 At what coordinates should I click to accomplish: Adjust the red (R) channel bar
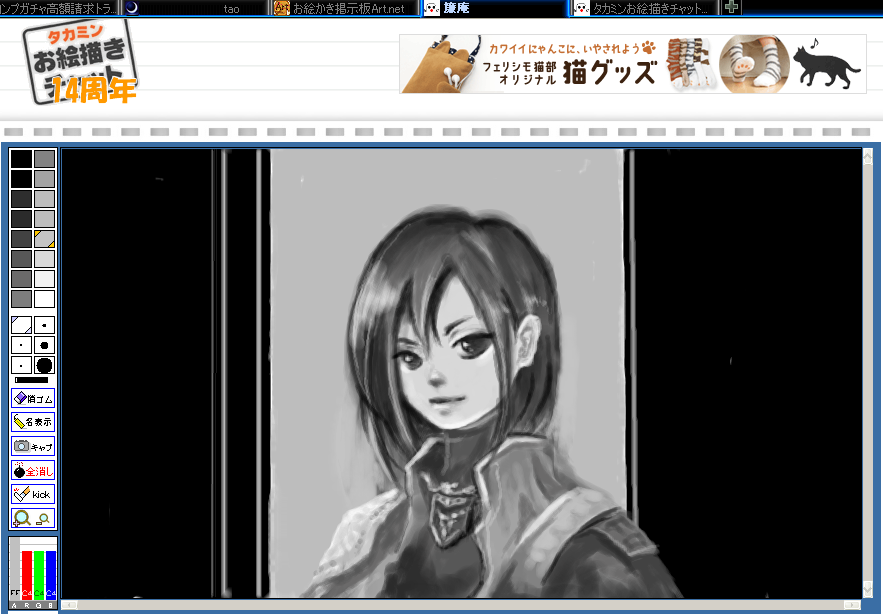coord(26,575)
